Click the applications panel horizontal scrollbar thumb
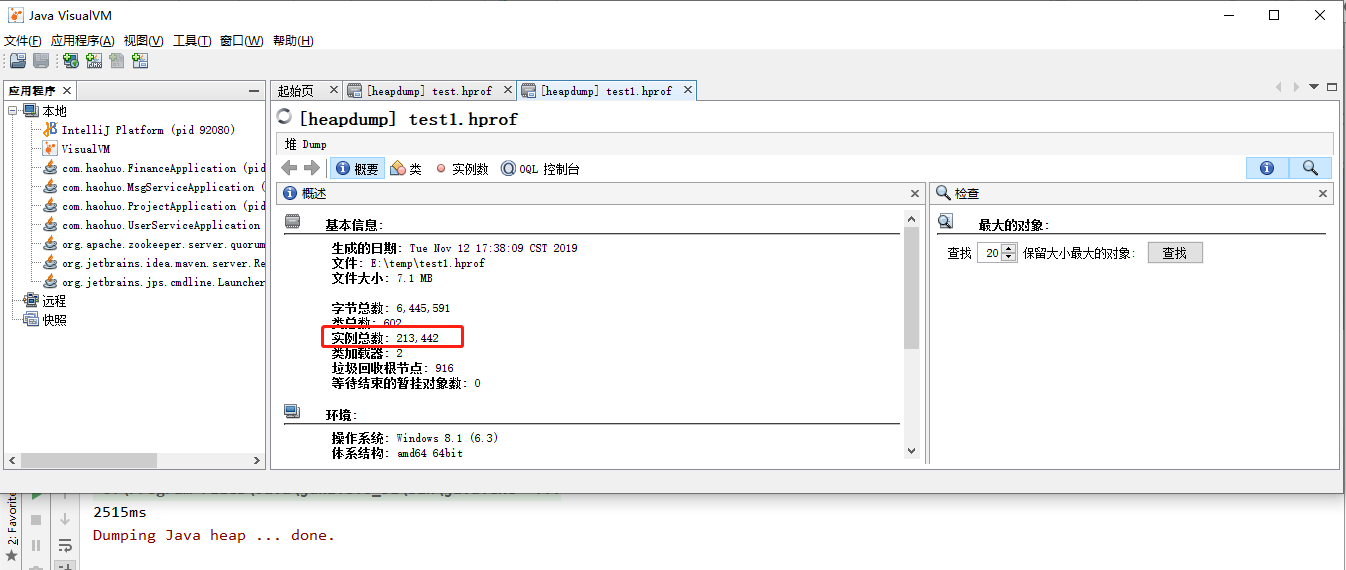The height and width of the screenshot is (570, 1346). (88, 461)
